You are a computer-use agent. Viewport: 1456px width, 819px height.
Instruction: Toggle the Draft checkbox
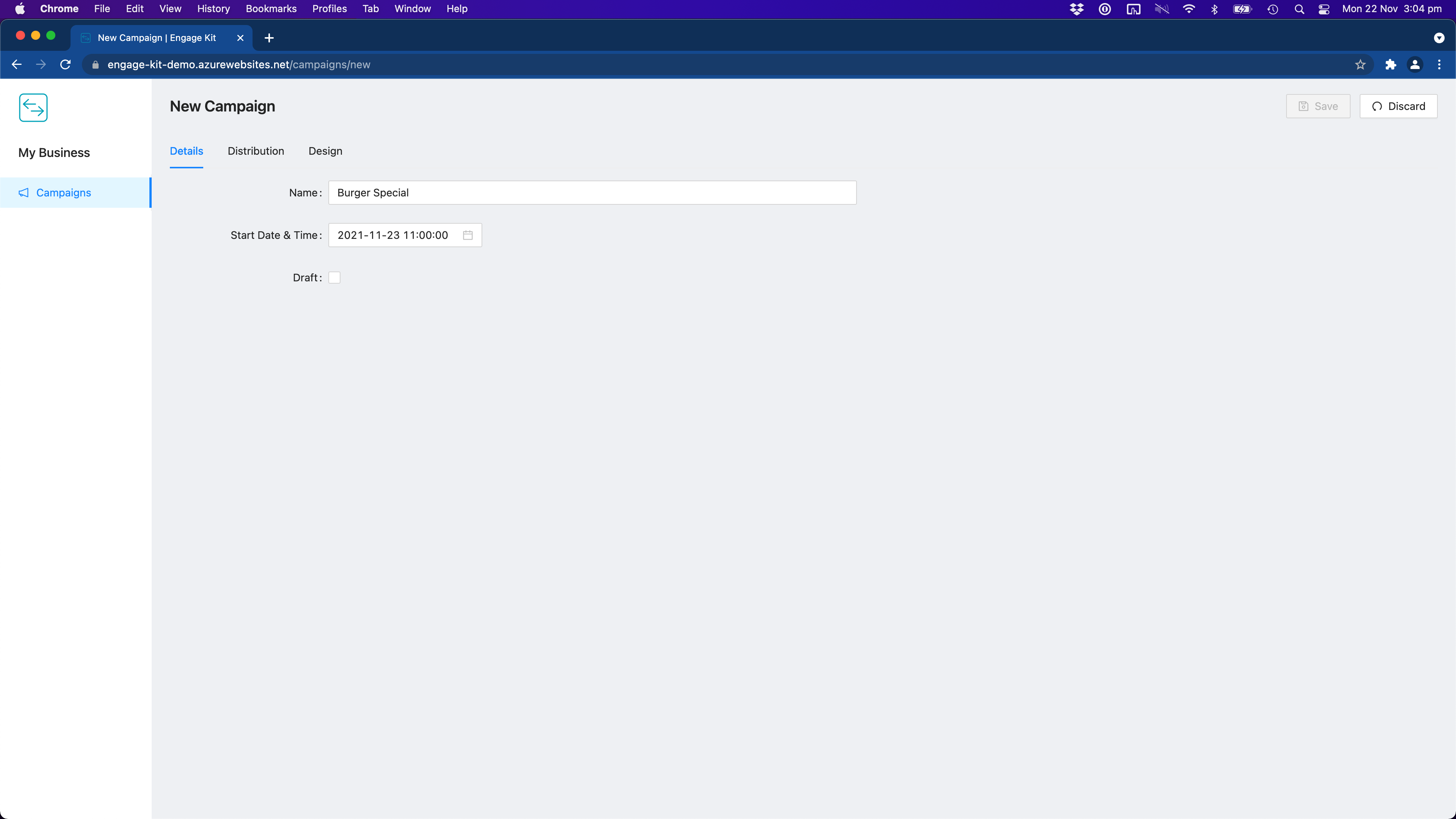click(x=334, y=278)
